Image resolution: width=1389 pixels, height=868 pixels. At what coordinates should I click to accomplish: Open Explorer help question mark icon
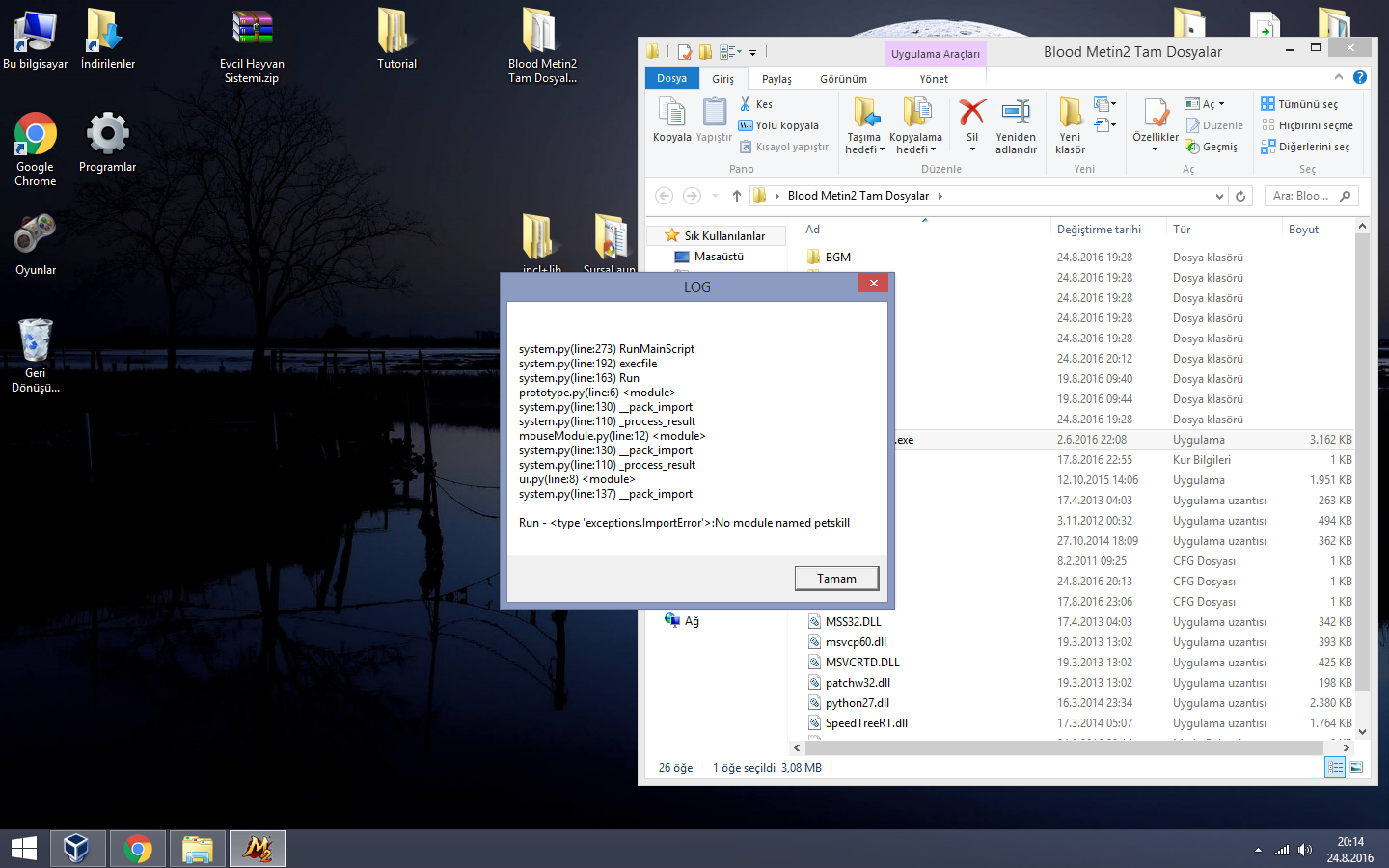coord(1360,77)
